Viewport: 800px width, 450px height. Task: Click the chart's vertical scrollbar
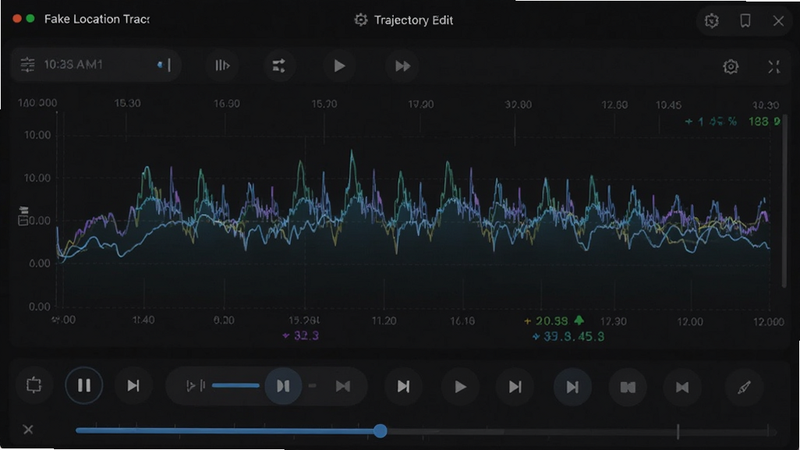click(785, 202)
